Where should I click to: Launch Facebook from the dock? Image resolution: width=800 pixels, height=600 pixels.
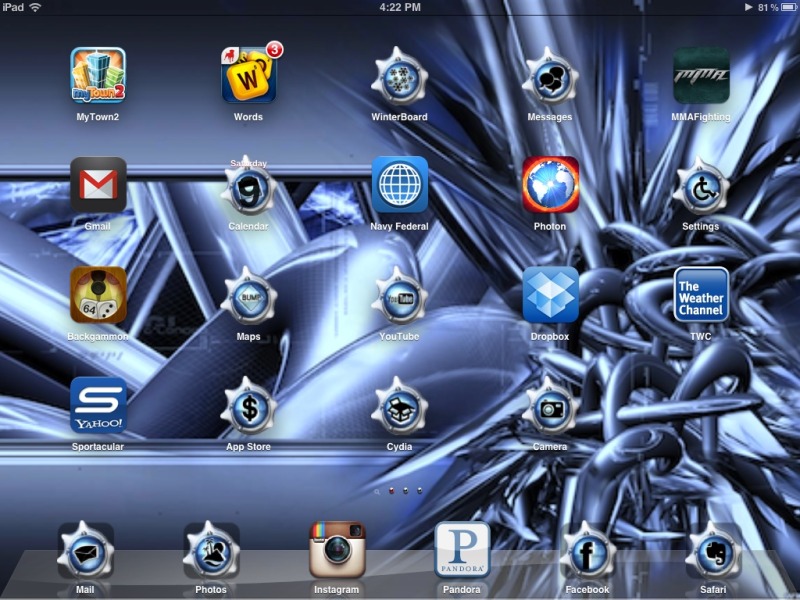point(588,551)
